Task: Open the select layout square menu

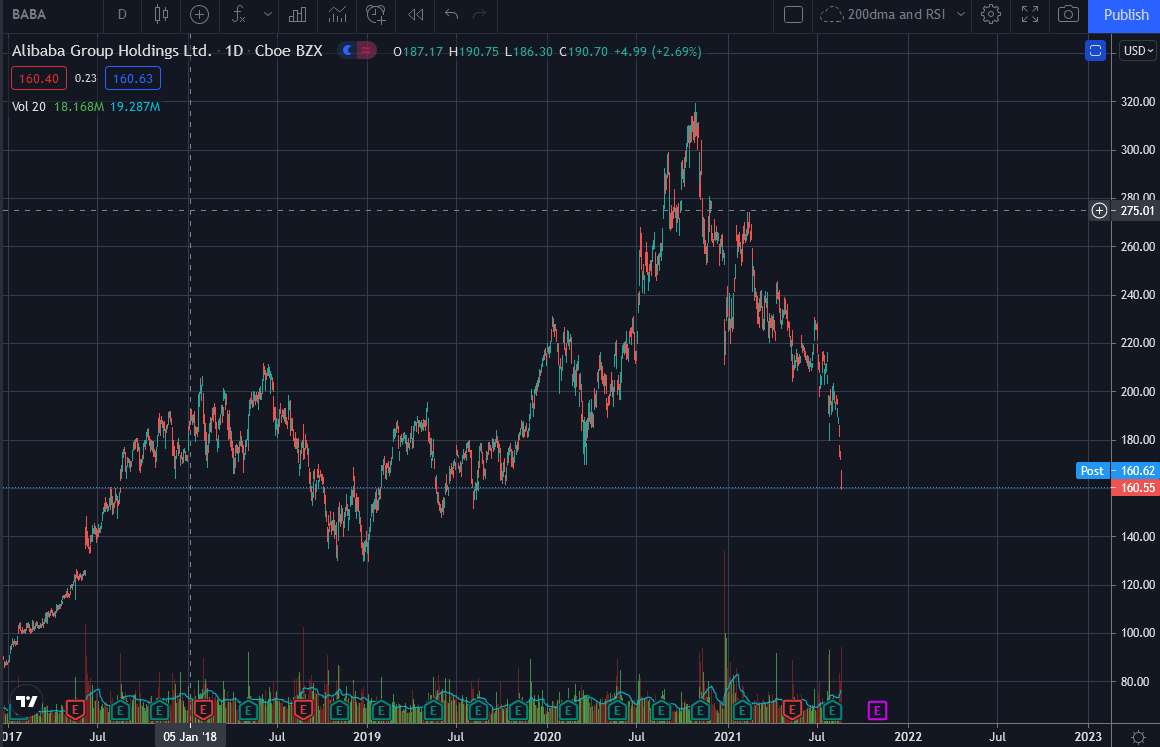Action: click(793, 14)
